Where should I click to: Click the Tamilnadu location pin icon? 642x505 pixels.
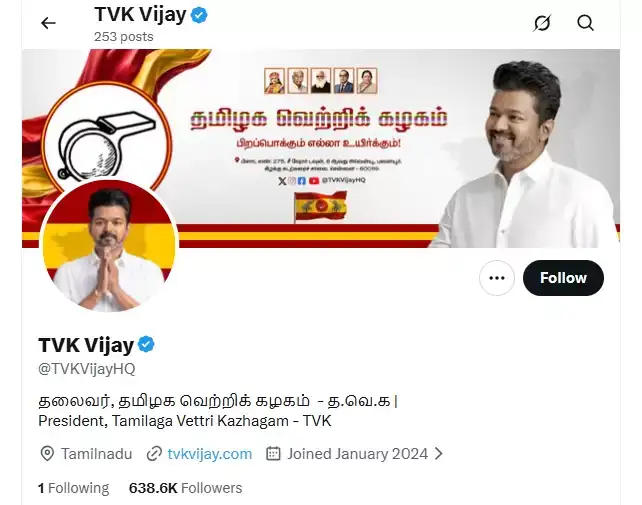point(47,454)
